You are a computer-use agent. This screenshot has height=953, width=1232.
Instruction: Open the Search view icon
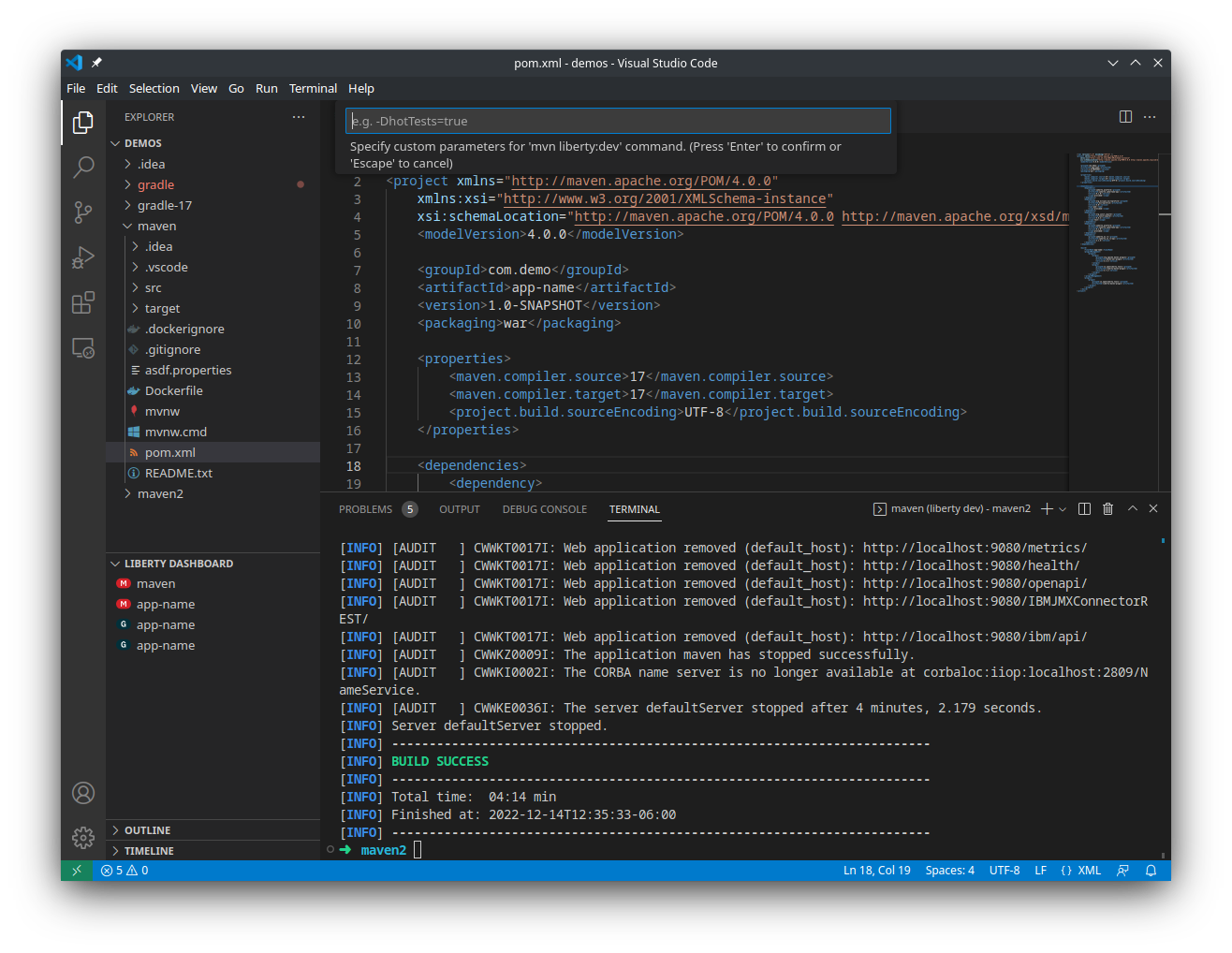click(83, 167)
